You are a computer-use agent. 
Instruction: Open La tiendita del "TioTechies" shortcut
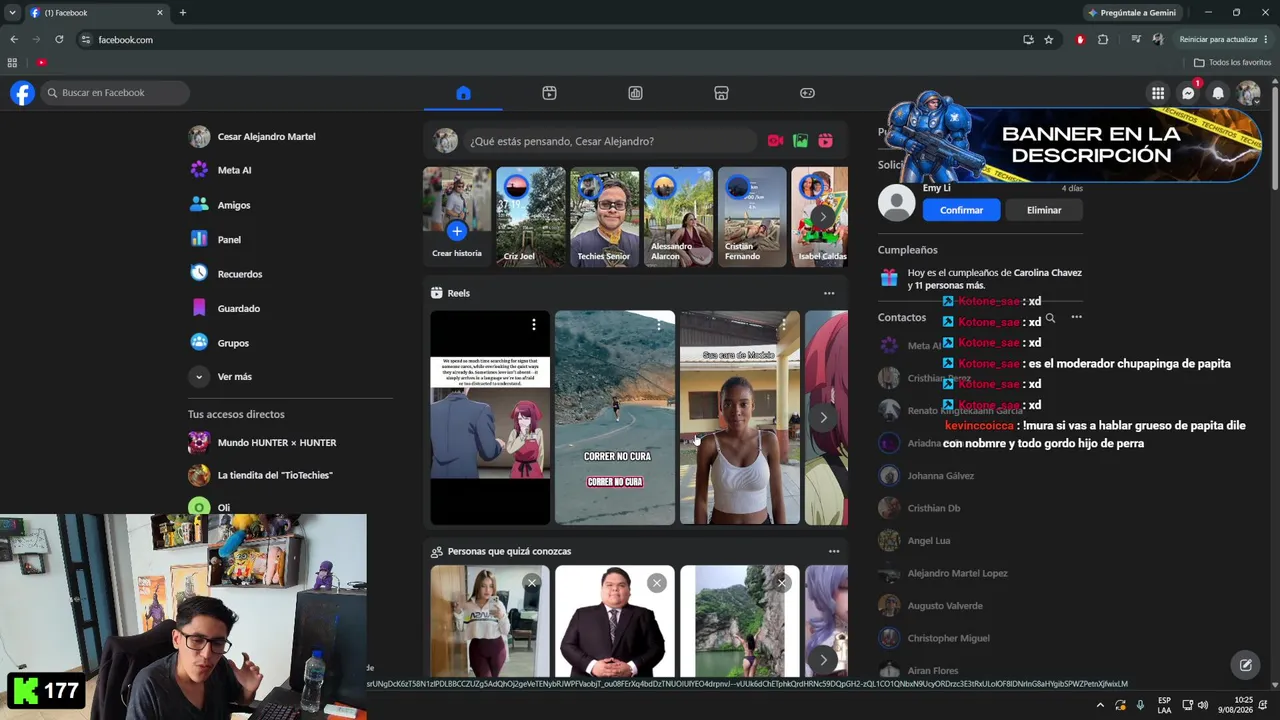pos(261,475)
